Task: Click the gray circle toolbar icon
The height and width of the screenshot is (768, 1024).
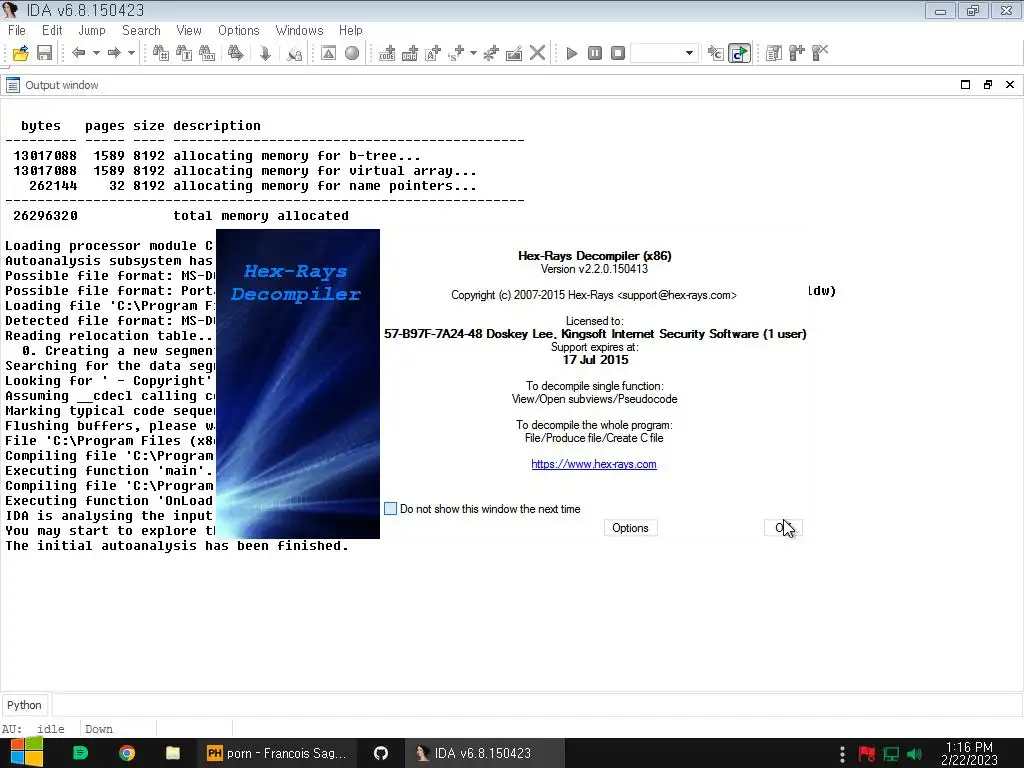Action: 352,53
